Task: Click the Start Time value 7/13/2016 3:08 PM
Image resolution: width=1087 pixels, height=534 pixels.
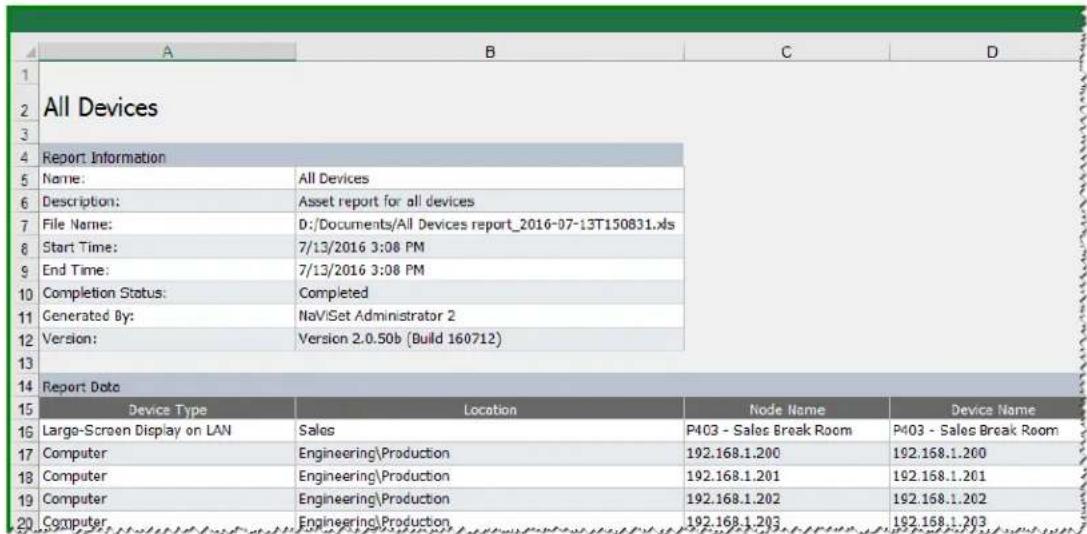Action: tap(489, 247)
